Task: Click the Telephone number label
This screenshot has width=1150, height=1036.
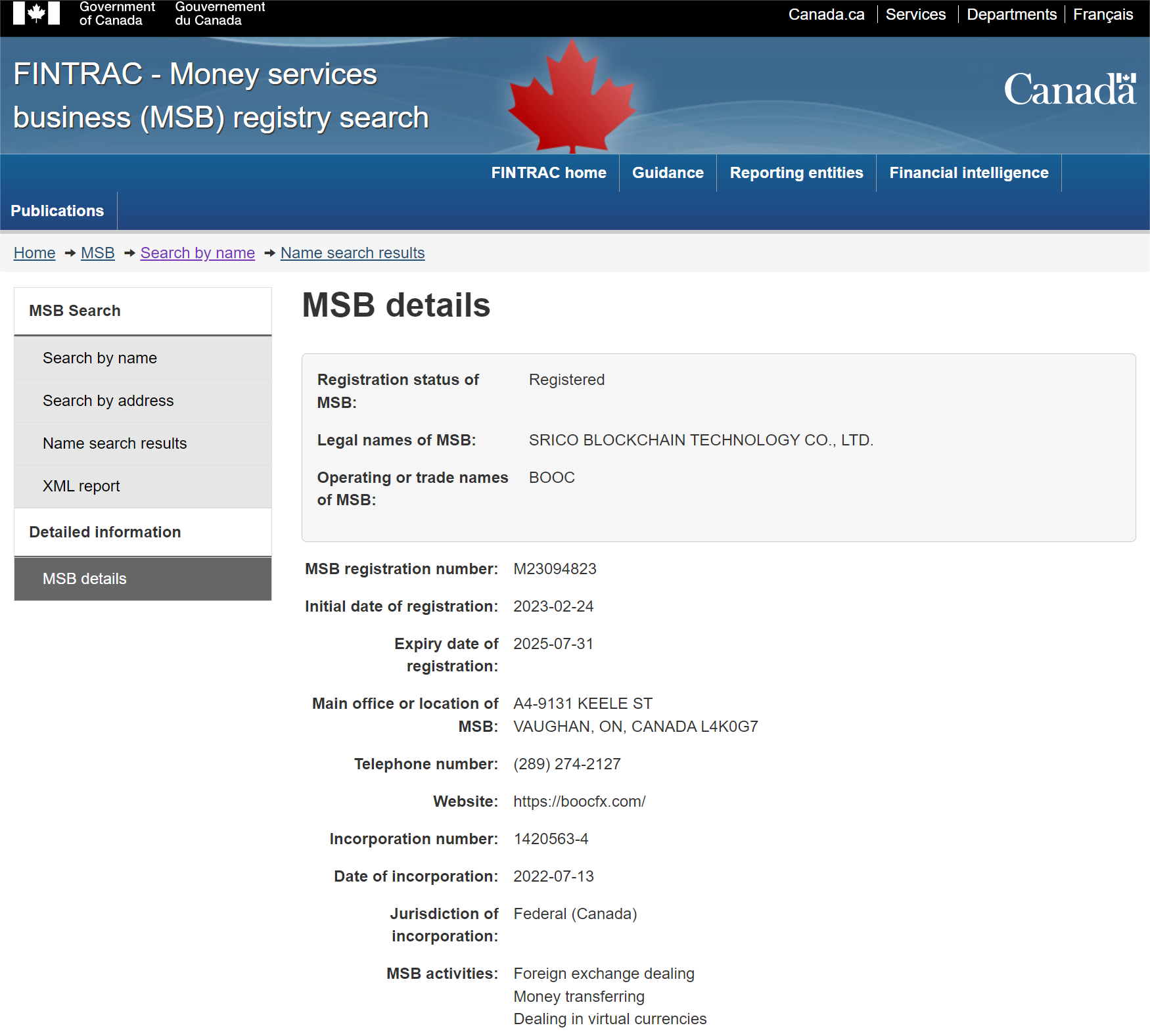Action: click(x=426, y=764)
